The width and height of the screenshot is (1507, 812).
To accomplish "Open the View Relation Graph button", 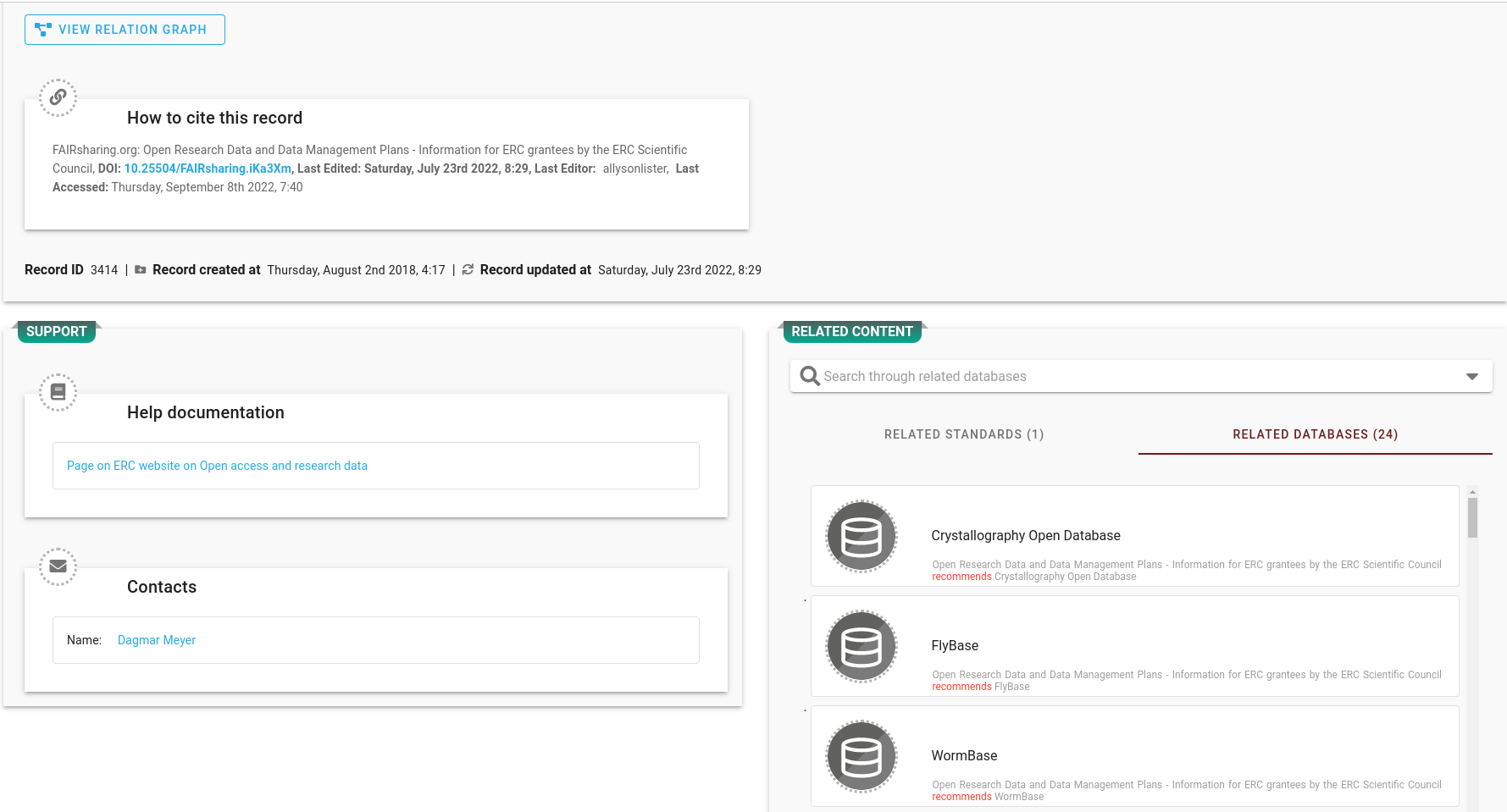I will click(125, 30).
